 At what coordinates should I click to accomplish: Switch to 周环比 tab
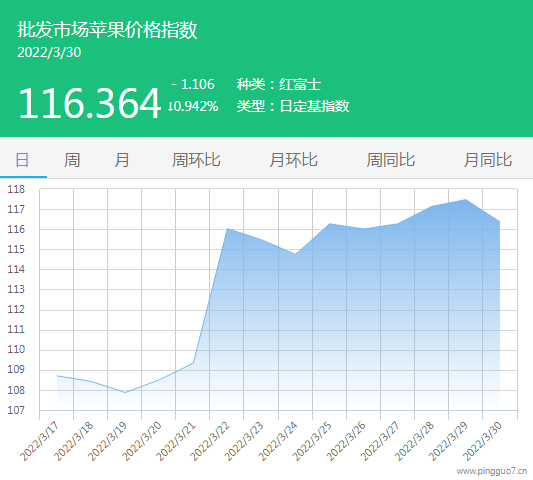point(196,159)
